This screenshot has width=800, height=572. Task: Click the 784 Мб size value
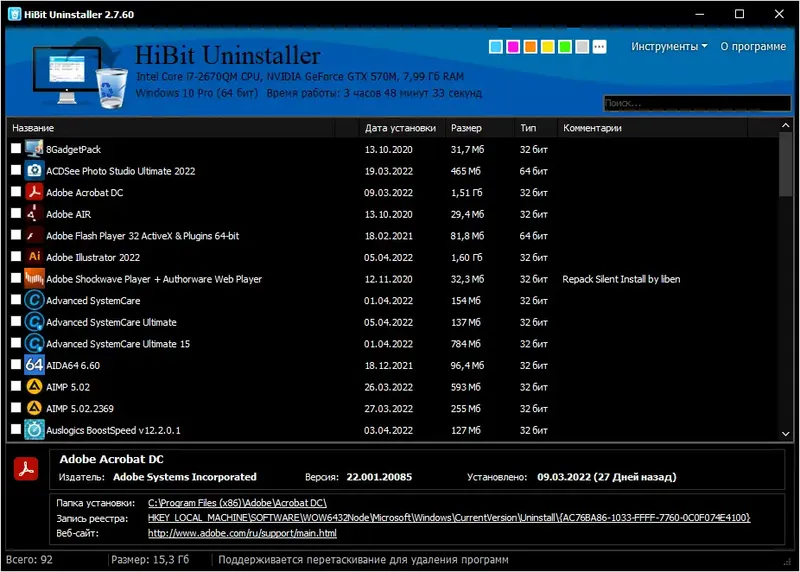click(x=465, y=344)
